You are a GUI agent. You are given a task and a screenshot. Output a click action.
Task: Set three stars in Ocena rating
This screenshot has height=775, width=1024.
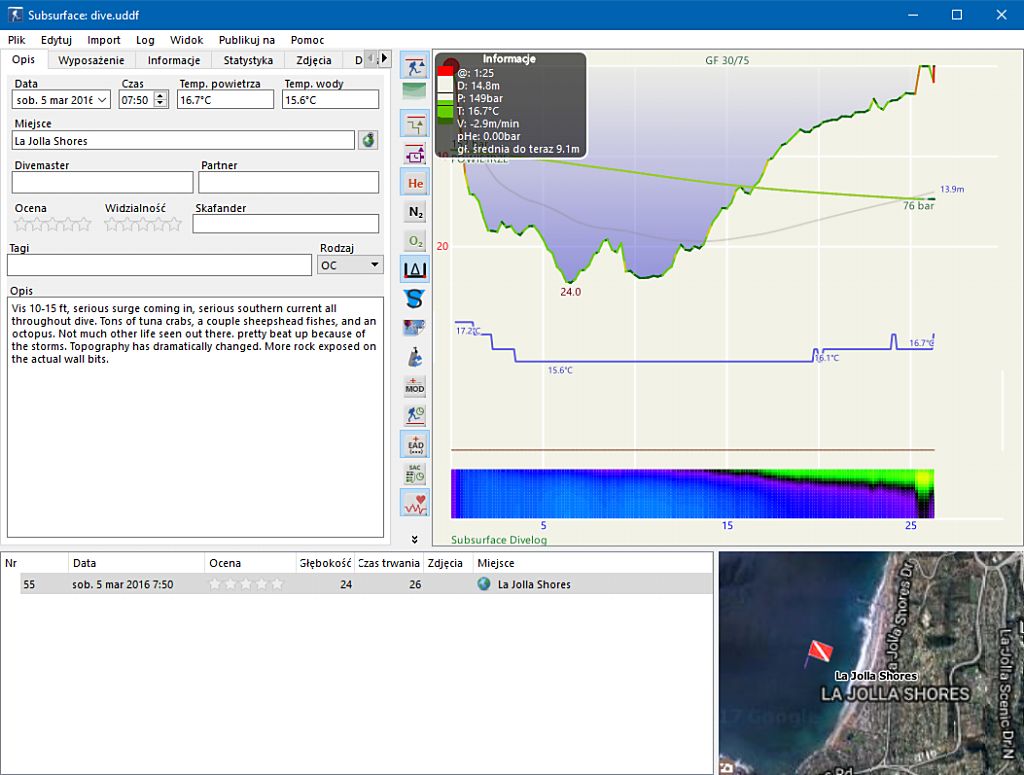pyautogui.click(x=51, y=225)
